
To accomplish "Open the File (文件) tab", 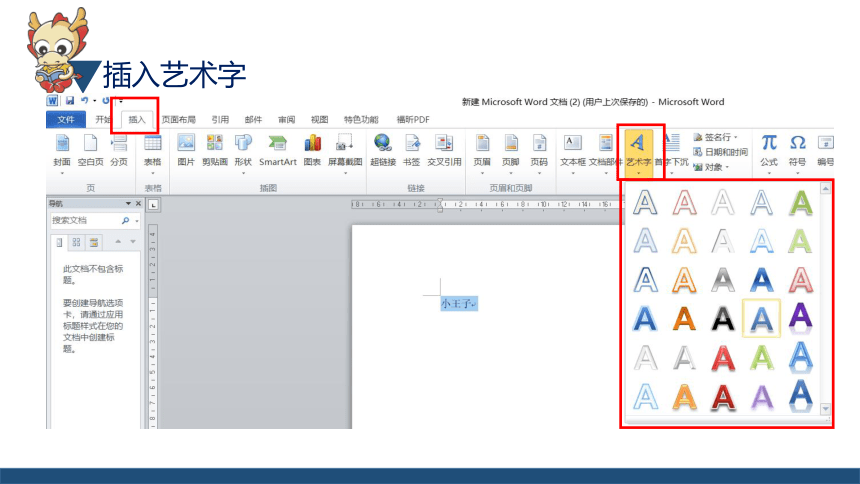I will click(x=66, y=120).
